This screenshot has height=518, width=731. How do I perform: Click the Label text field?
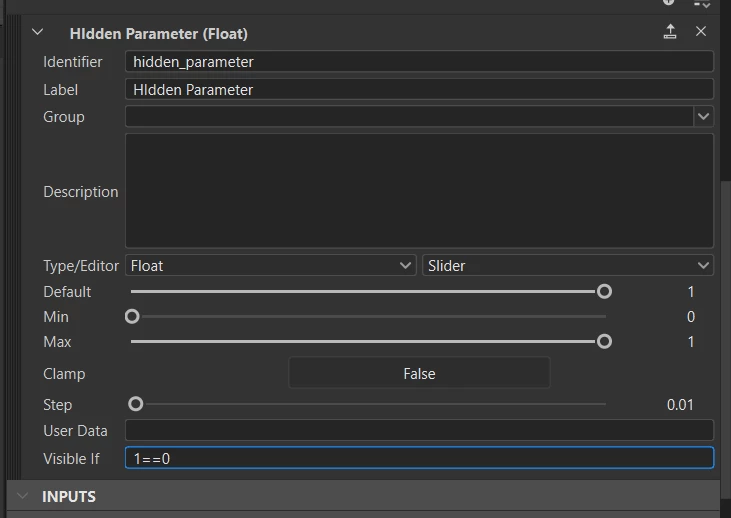[419, 89]
